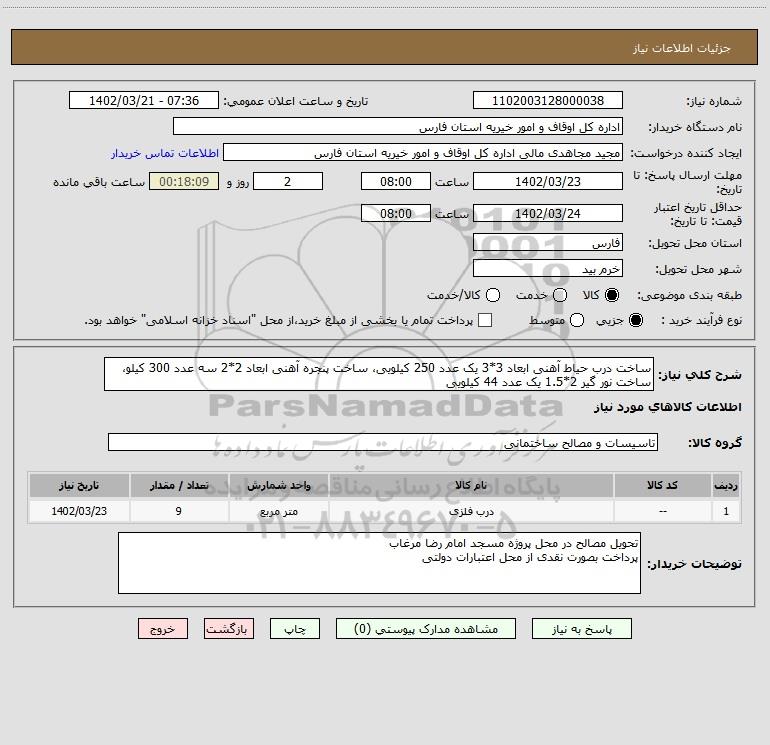The height and width of the screenshot is (745, 770).
Task: Click the general need description text box
Action: click(379, 374)
